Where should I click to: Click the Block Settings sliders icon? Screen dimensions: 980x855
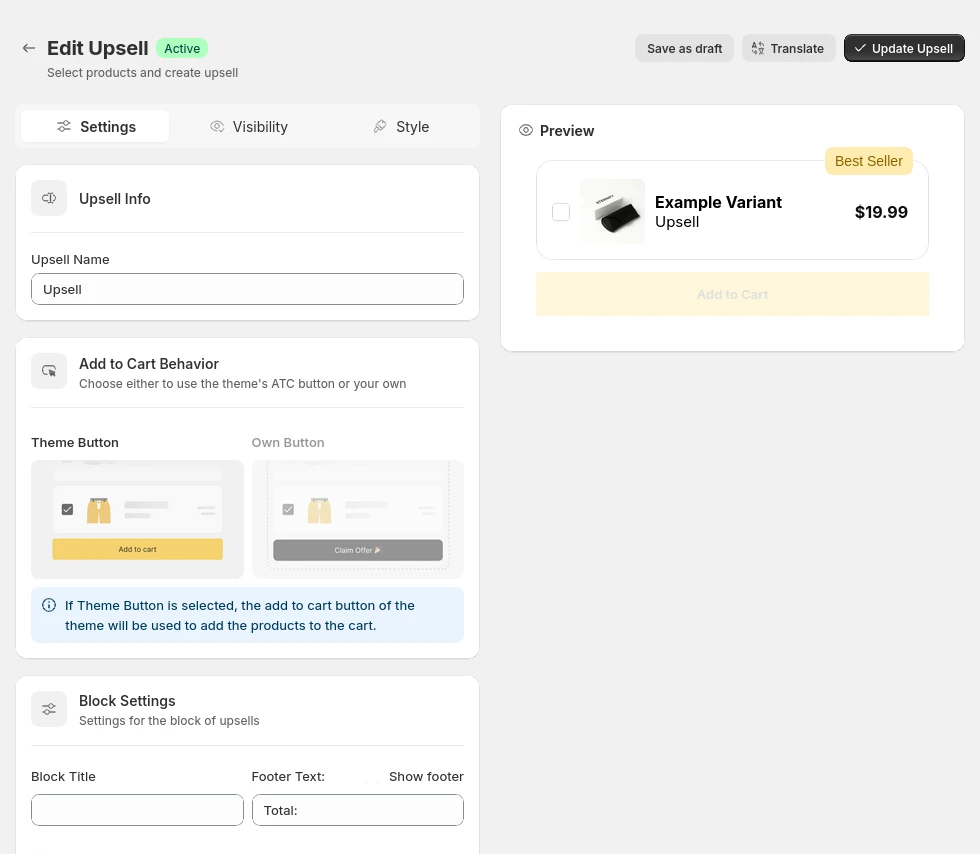pyautogui.click(x=49, y=709)
